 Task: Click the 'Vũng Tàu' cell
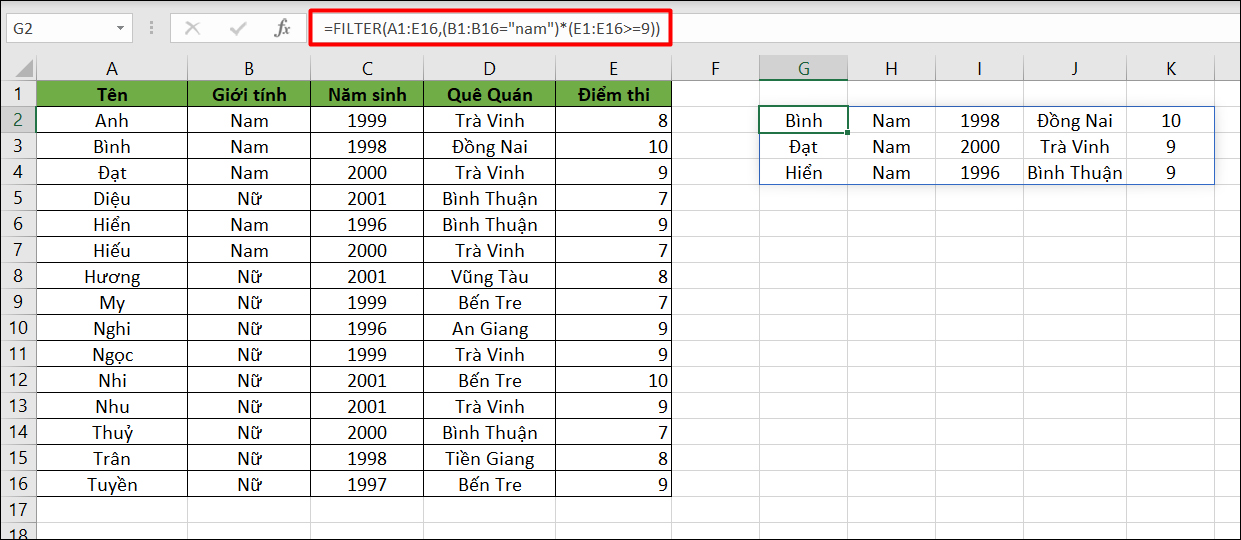[489, 277]
